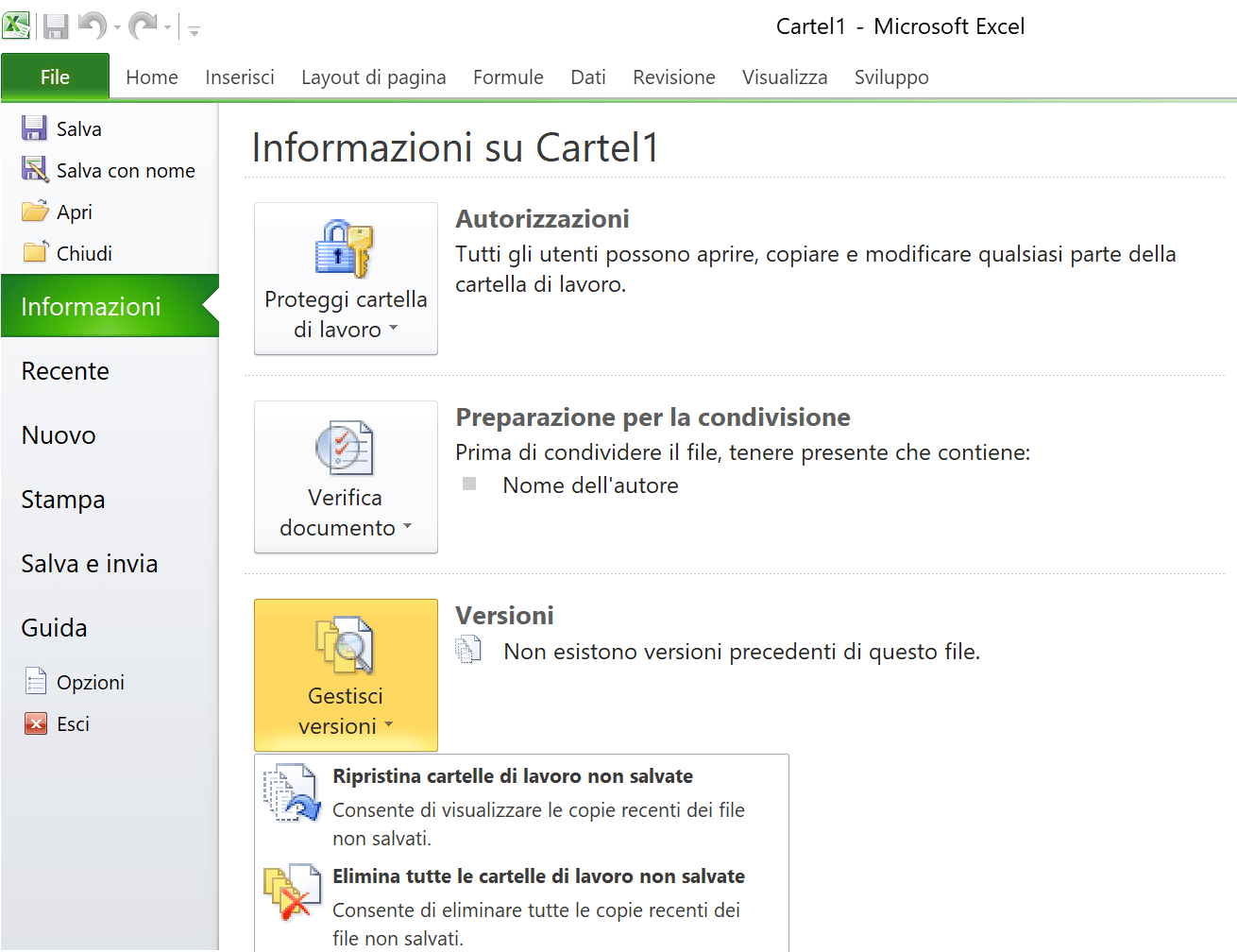Screen dimensions: 1237x952
Task: Click the Gestisci versioni icon
Action: point(346,644)
